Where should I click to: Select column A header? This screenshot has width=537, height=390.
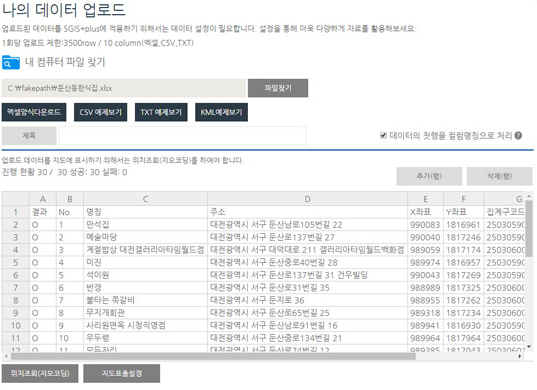[x=42, y=199]
